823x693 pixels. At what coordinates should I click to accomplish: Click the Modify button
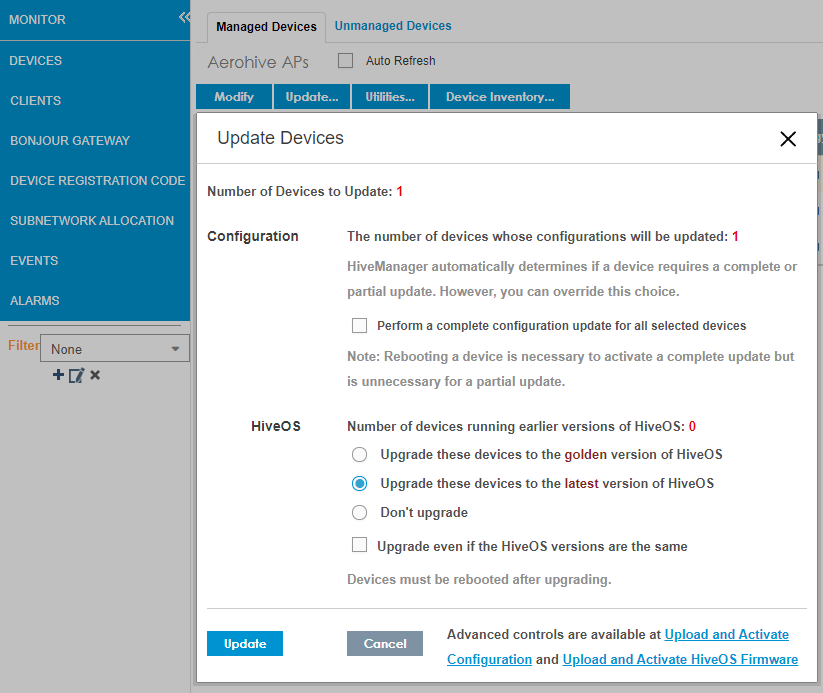(x=234, y=97)
